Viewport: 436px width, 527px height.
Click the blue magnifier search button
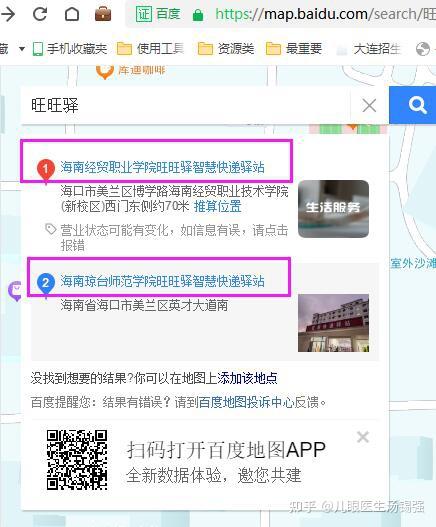(x=413, y=105)
